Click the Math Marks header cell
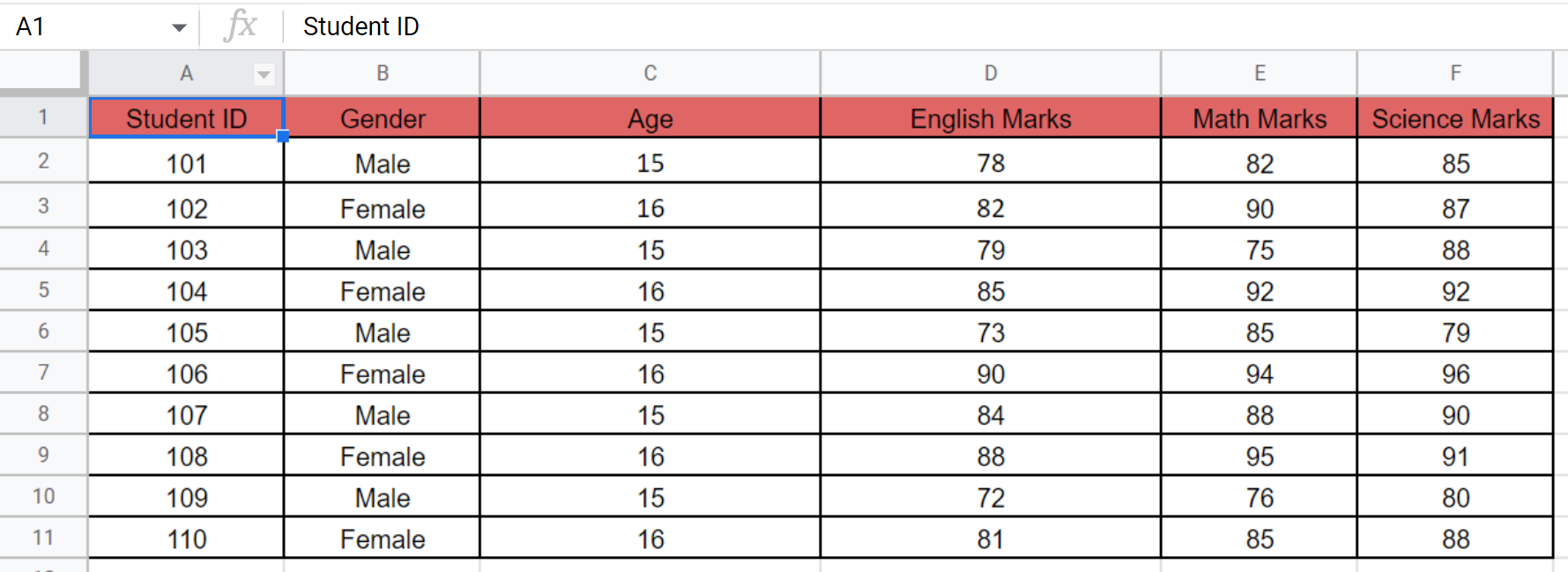1568x572 pixels. click(1259, 117)
